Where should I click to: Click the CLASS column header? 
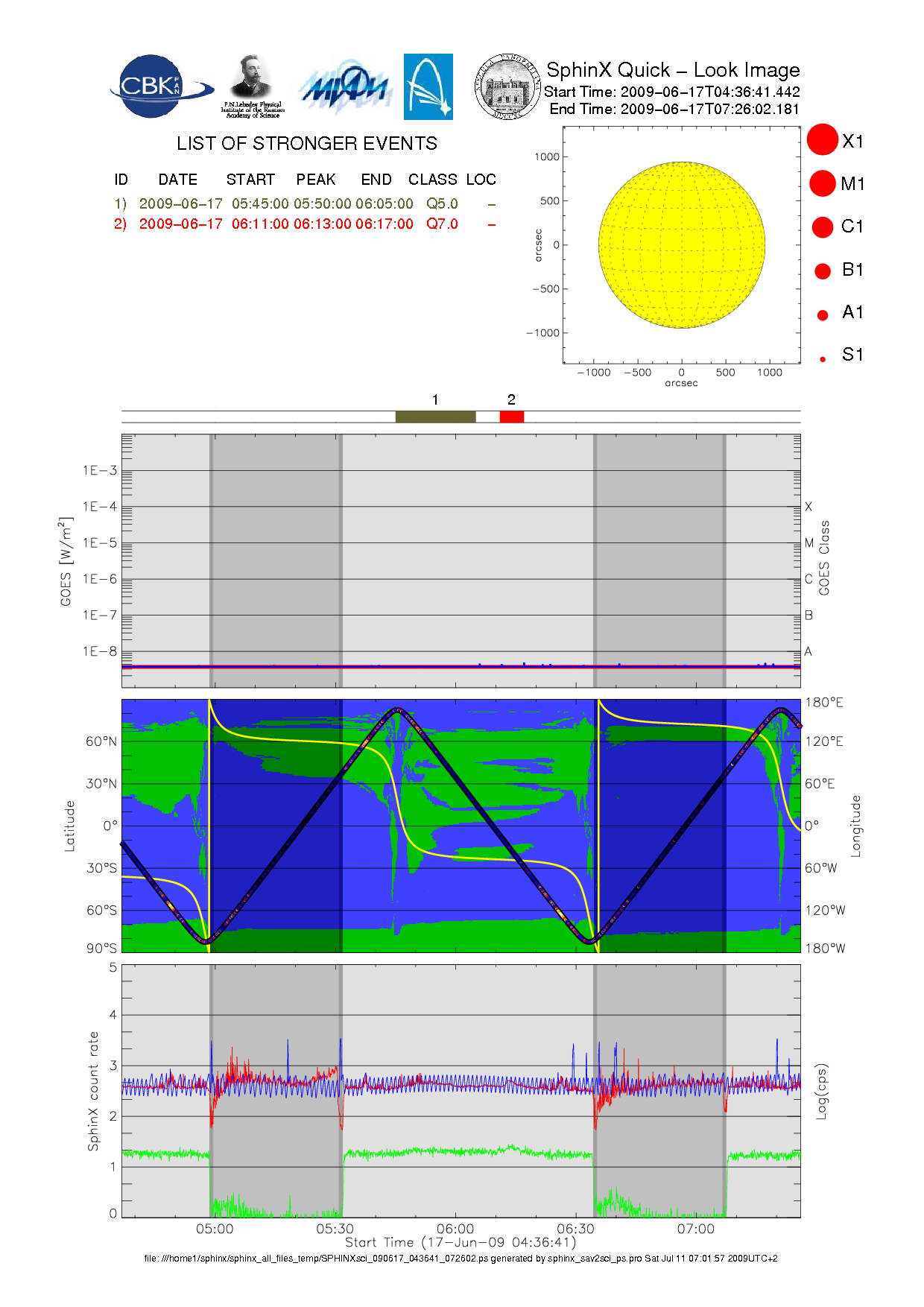click(433, 180)
